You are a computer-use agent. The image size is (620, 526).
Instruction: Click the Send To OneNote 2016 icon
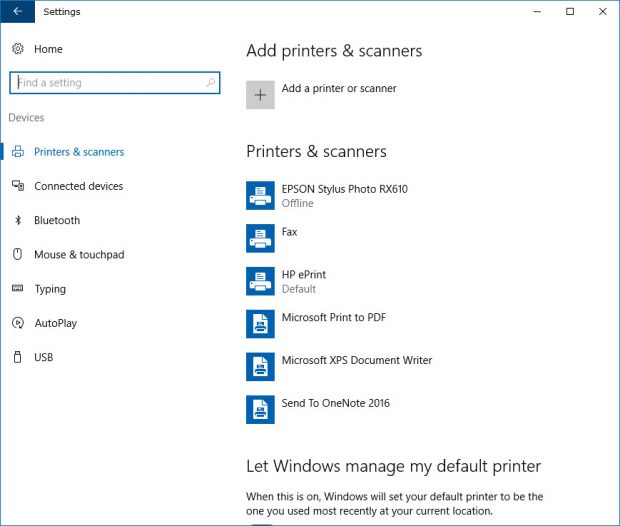click(x=260, y=410)
